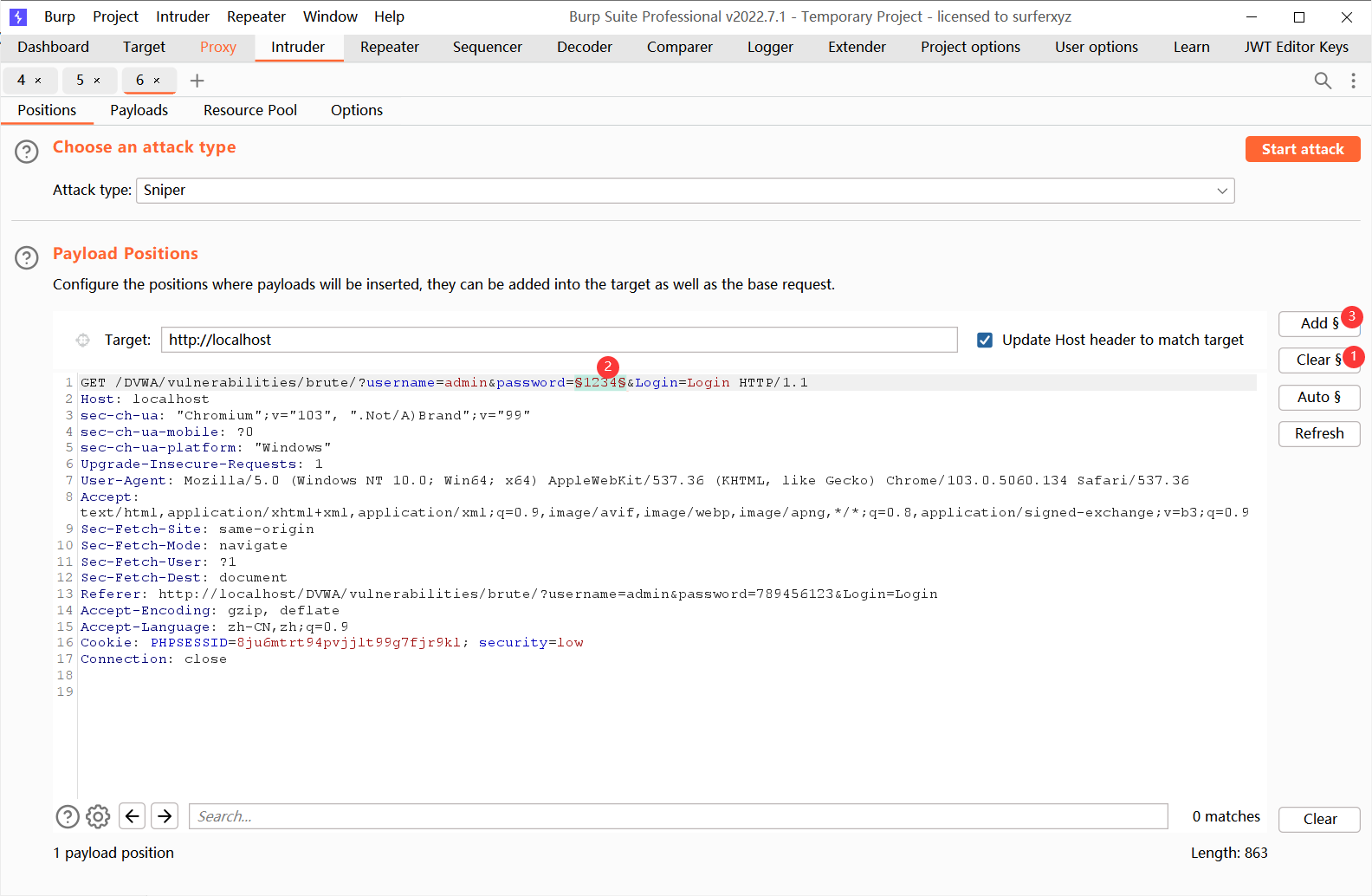Open the Burp menu

coord(60,16)
